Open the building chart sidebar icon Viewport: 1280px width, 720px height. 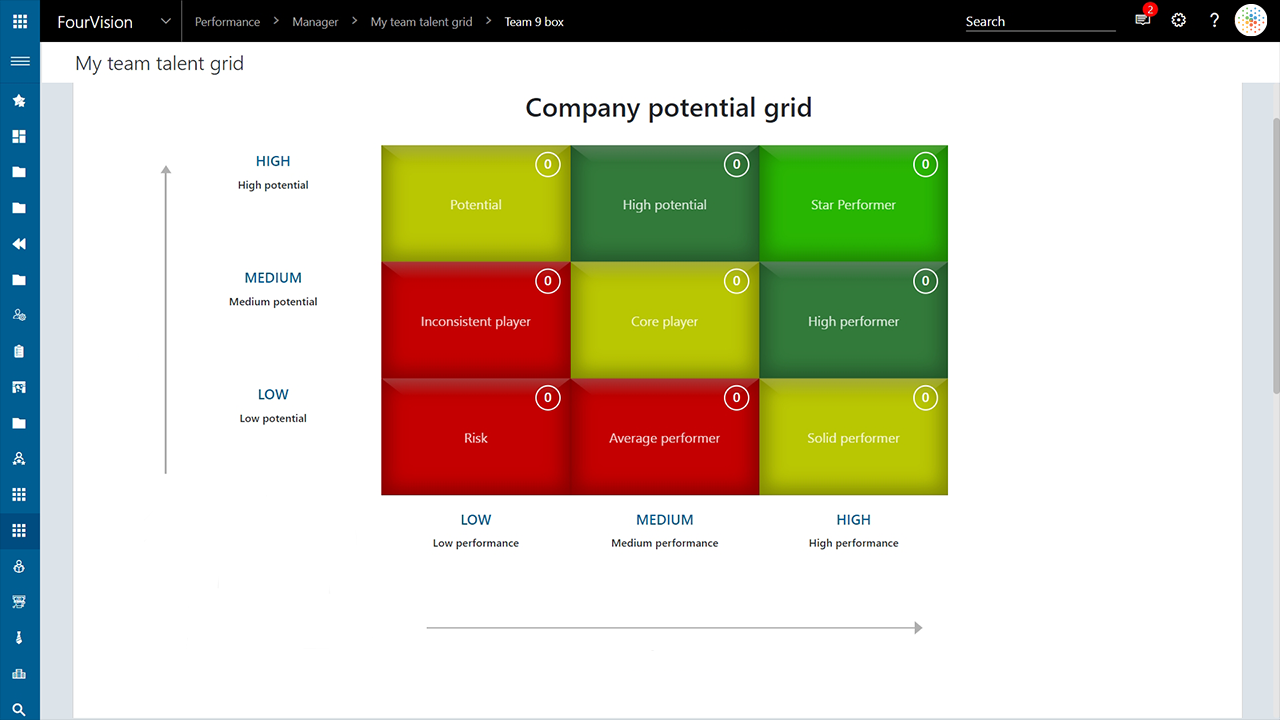click(x=19, y=674)
